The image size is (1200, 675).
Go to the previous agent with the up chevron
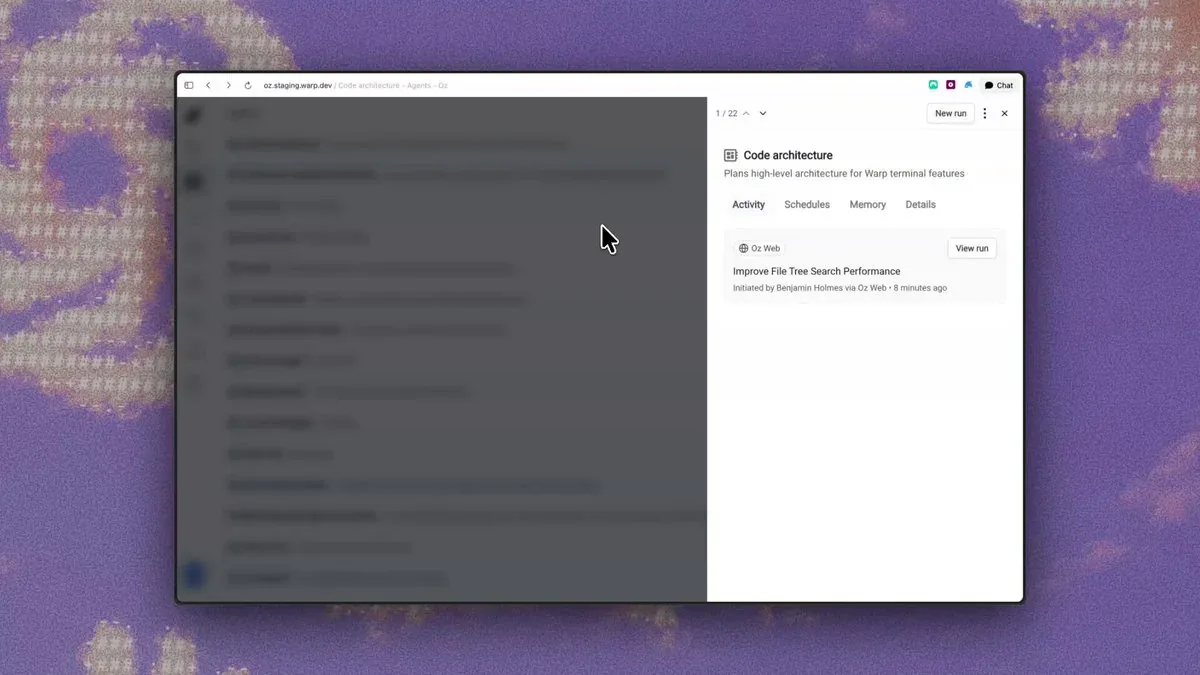tap(746, 114)
